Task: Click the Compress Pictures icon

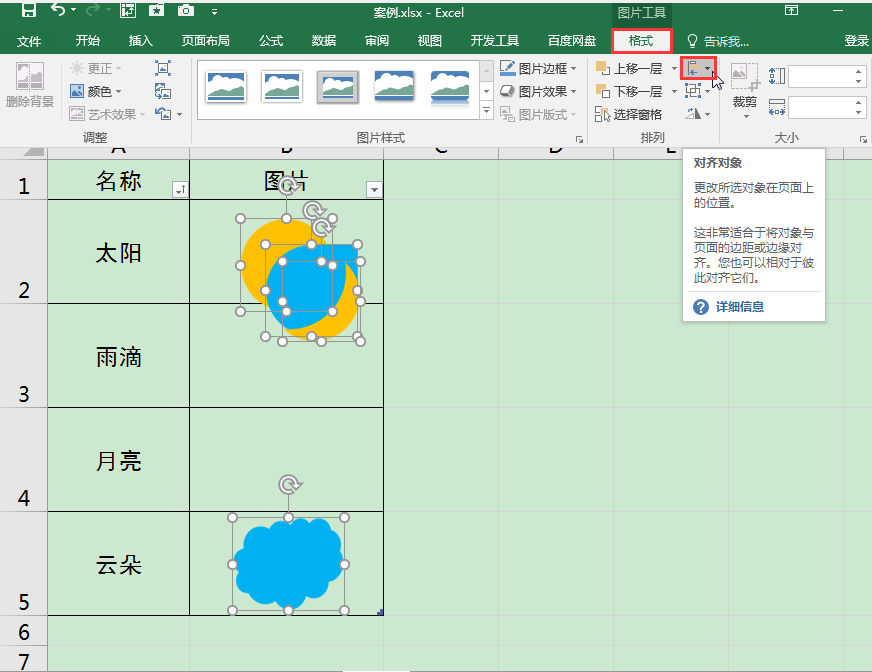Action: coord(162,68)
